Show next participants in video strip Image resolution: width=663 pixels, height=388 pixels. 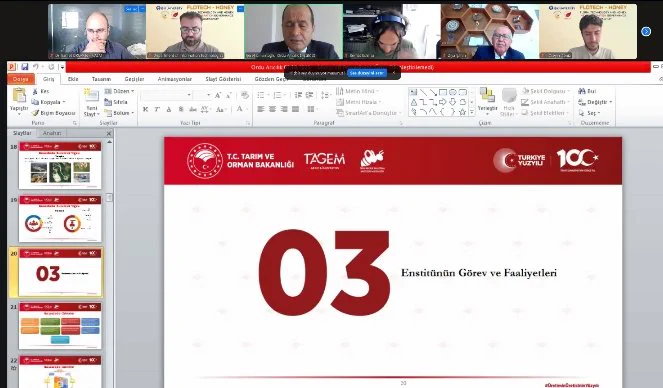pyautogui.click(x=646, y=31)
